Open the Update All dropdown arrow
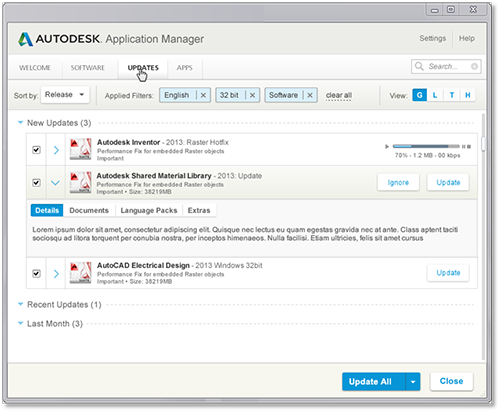Viewport: 500px width, 412px height. pos(413,382)
